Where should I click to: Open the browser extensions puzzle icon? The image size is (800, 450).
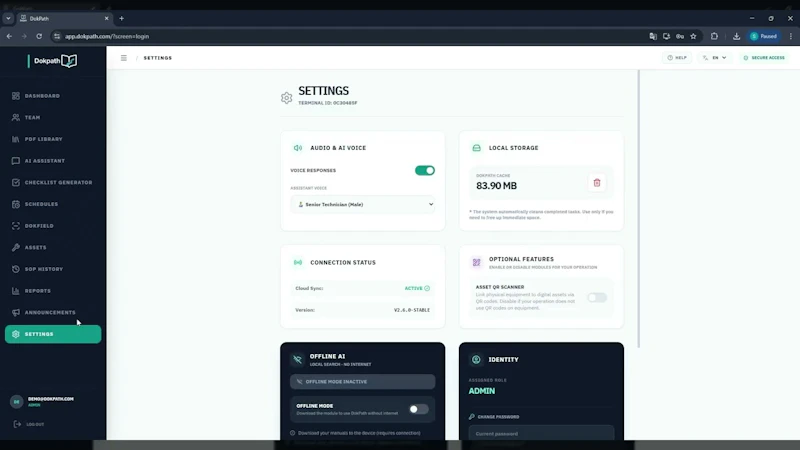tap(714, 36)
